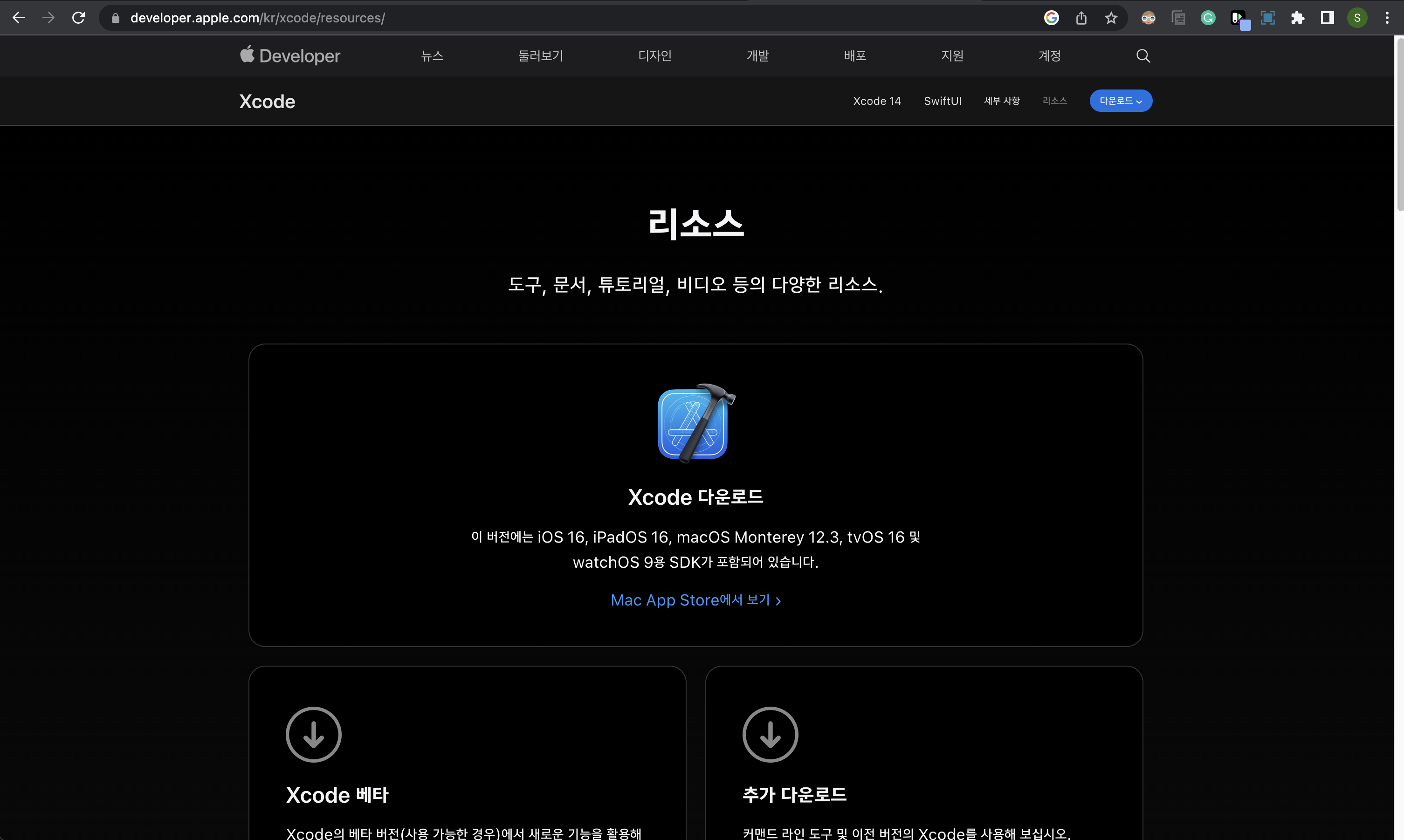
Task: Go to Xcode 14 link
Action: pos(877,101)
